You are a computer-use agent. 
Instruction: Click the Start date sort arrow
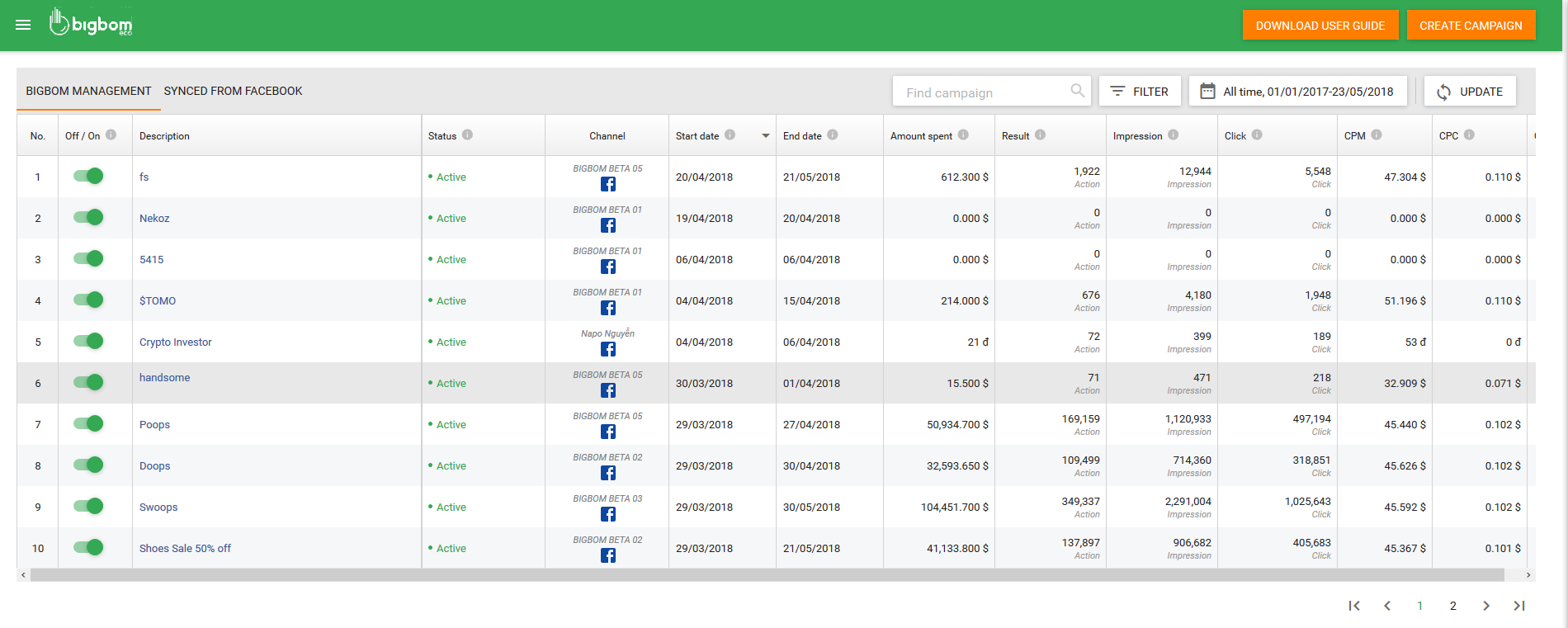tap(765, 136)
